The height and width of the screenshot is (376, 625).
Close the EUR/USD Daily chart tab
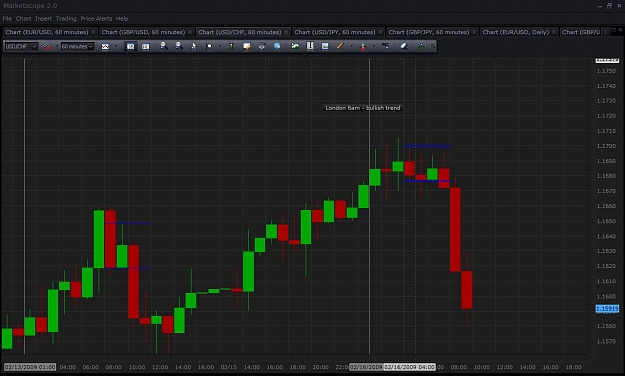(554, 32)
